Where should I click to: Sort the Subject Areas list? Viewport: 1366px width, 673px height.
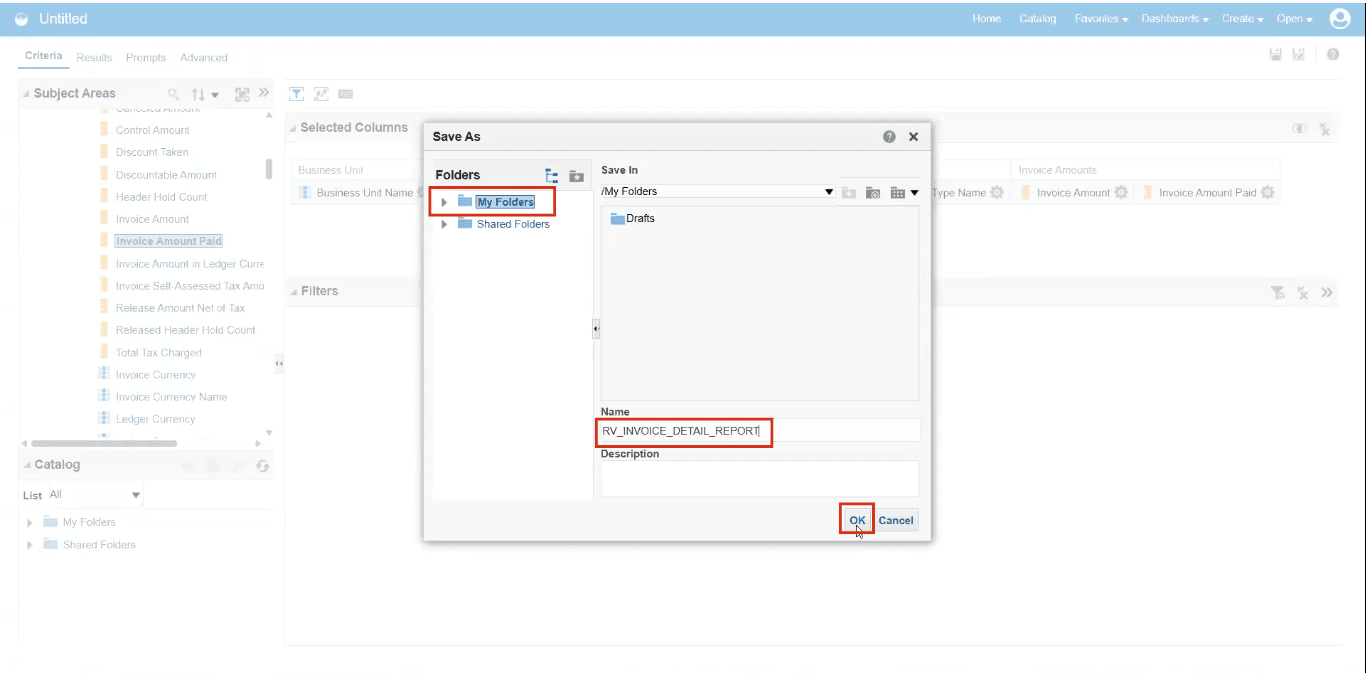pyautogui.click(x=200, y=93)
